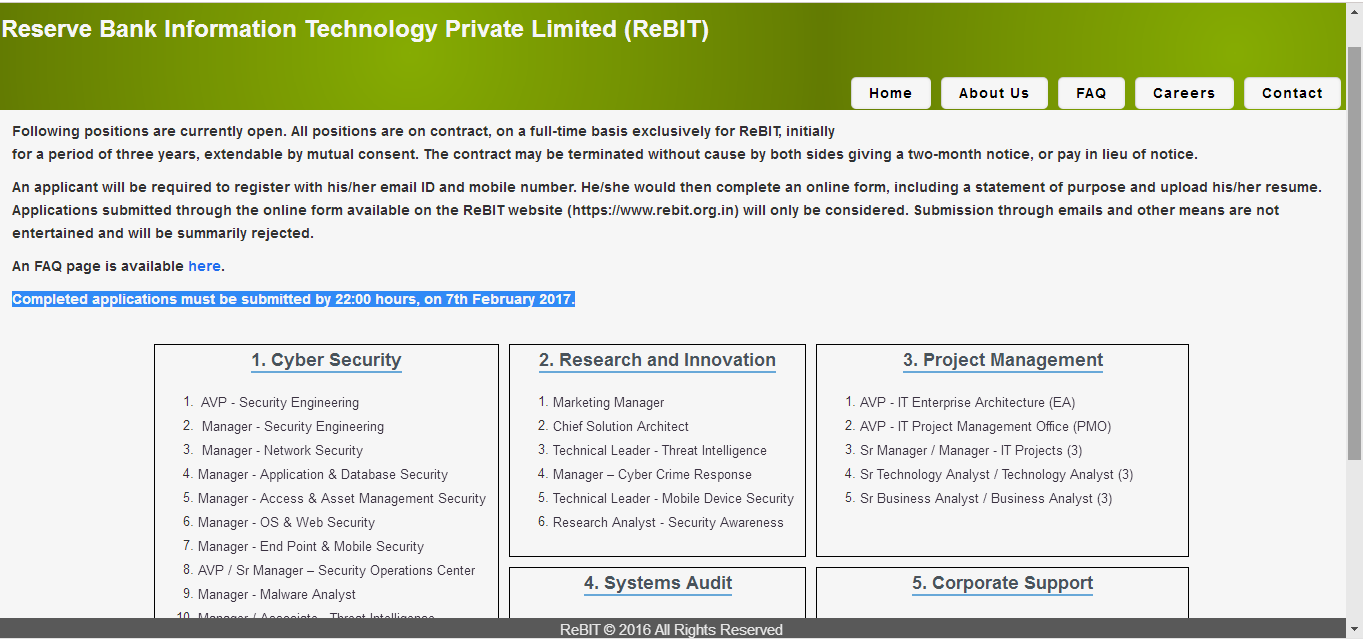Click the Manager - Network Security listing
1363x641 pixels.
tap(283, 450)
